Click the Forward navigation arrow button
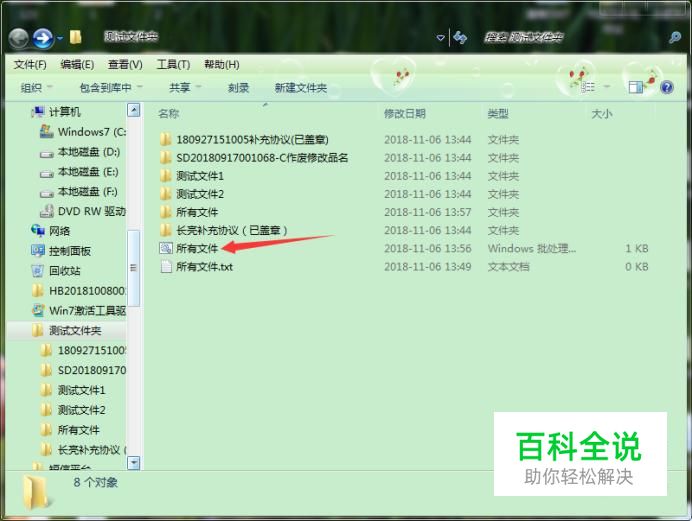Viewport: 692px width, 521px height. pos(43,38)
